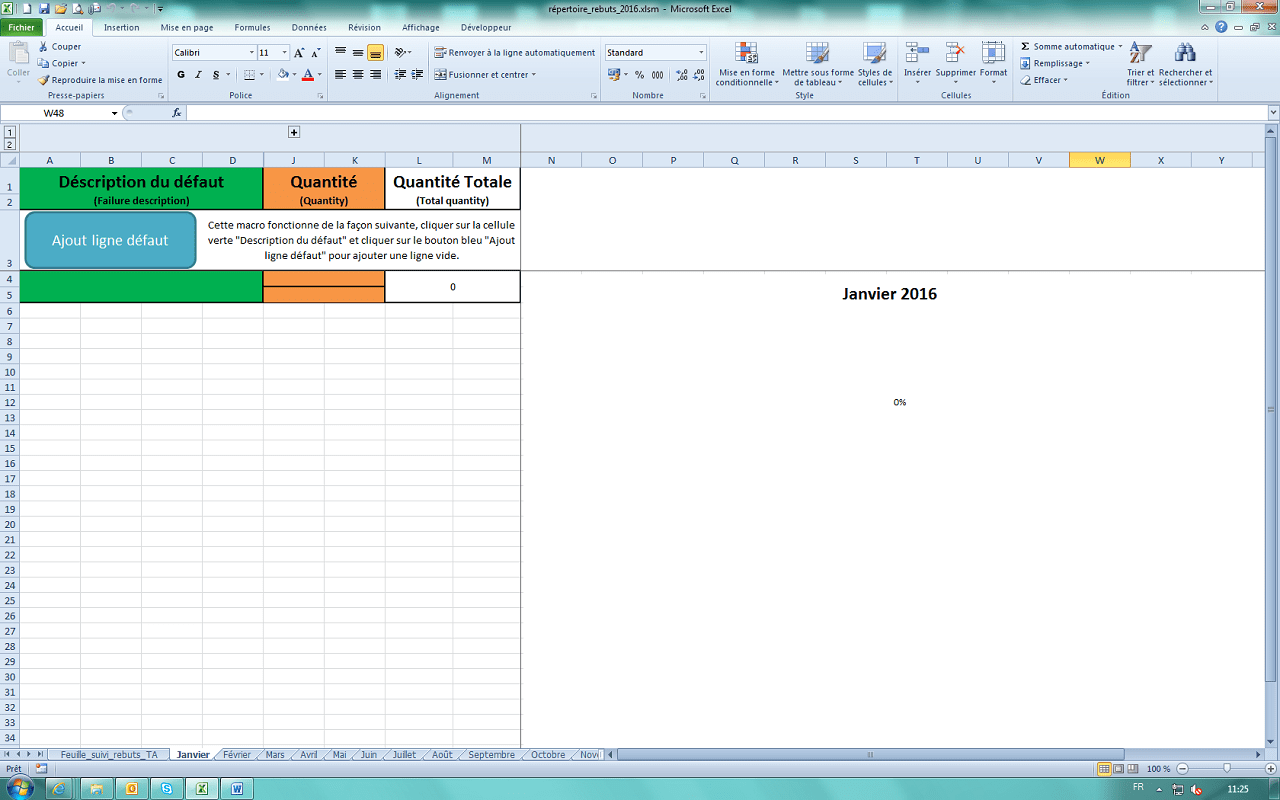Open the Feuille_suivi_rebuts_TA sheet tab

tap(109, 755)
